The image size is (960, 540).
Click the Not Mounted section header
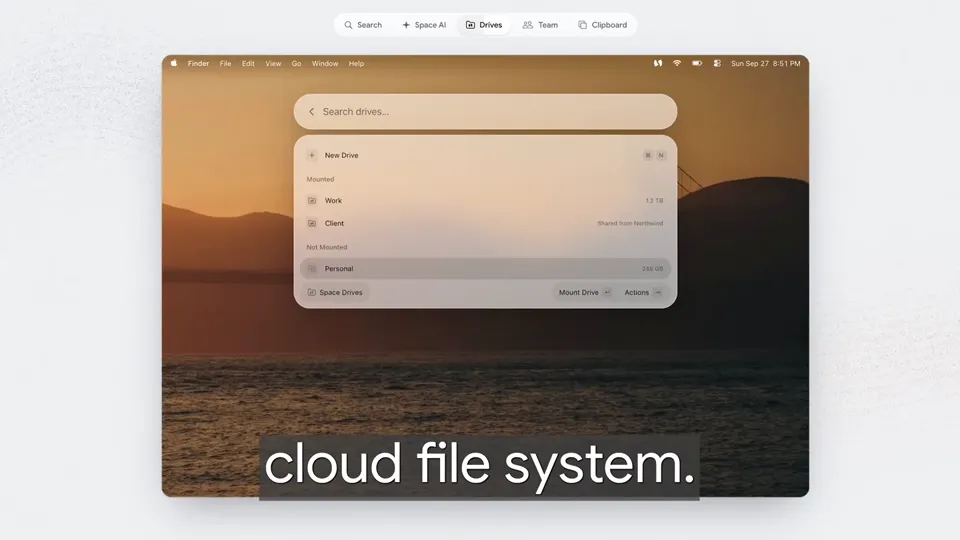click(x=326, y=247)
